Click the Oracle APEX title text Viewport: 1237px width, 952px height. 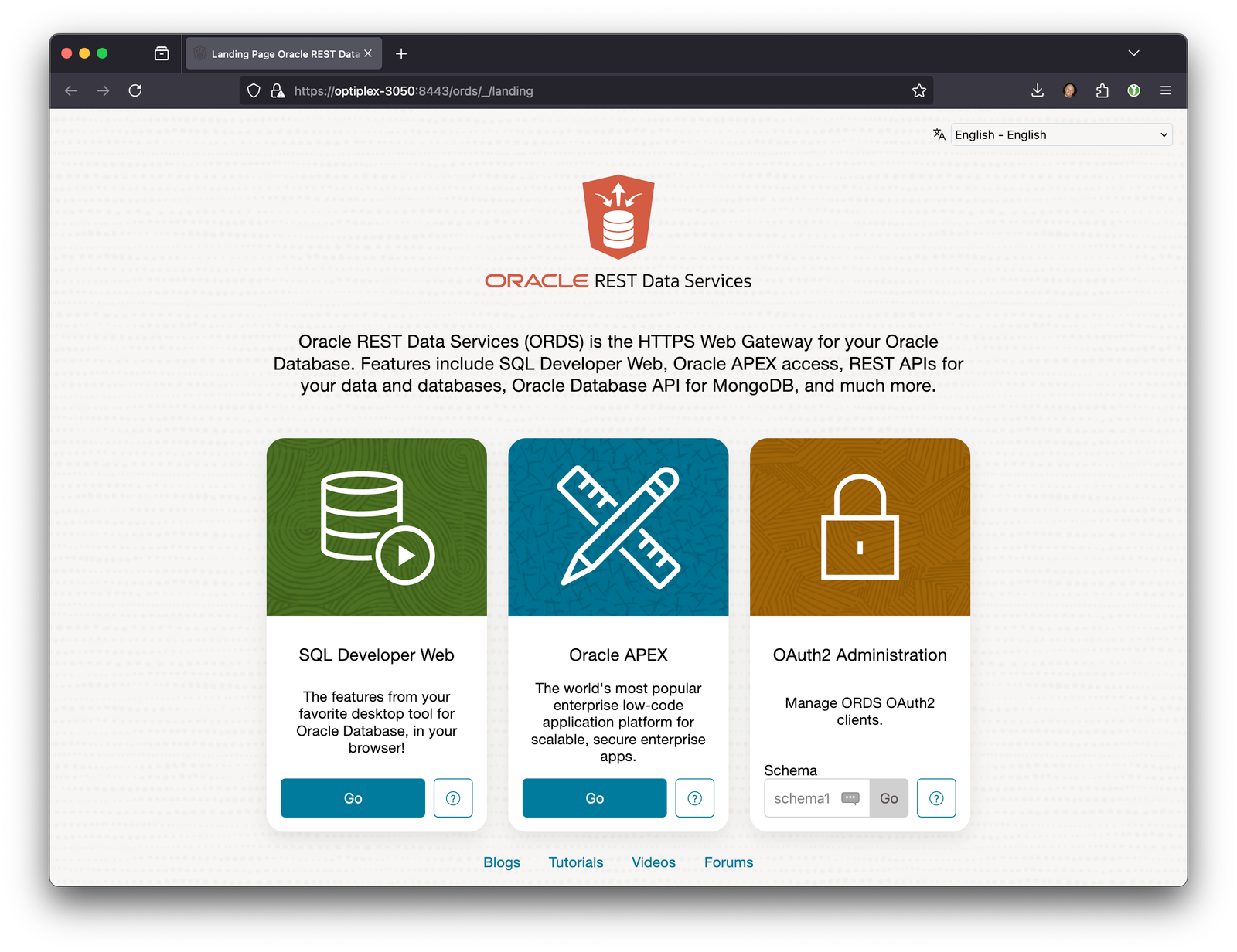pos(618,655)
